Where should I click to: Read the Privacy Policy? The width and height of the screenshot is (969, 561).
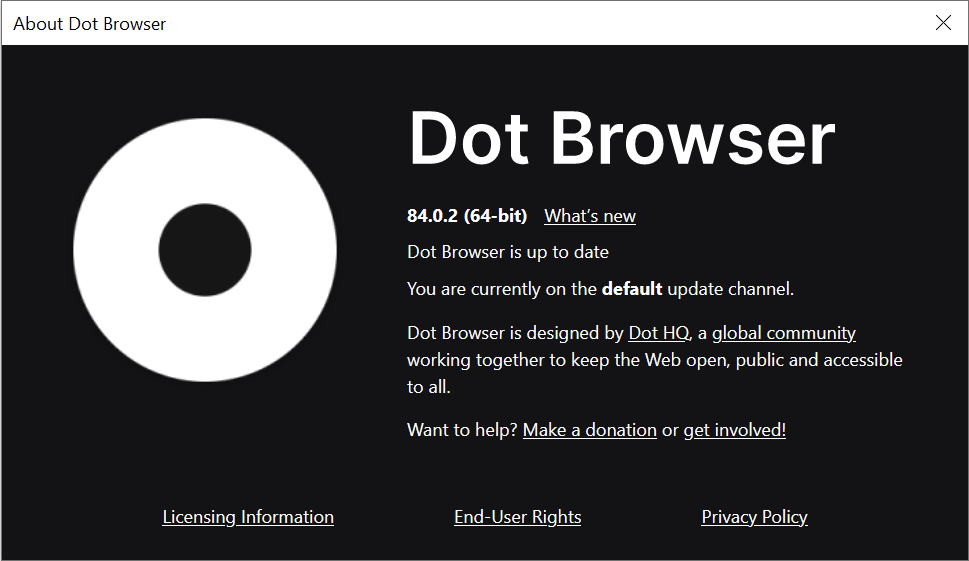754,517
